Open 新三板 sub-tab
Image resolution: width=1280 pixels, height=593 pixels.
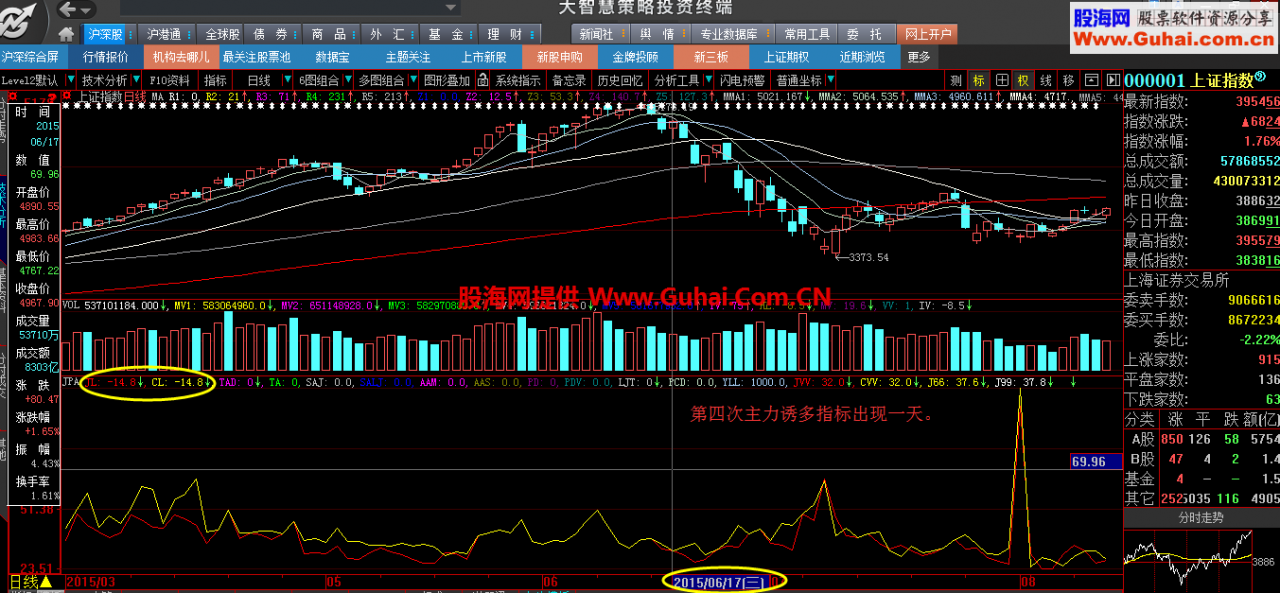(x=711, y=57)
